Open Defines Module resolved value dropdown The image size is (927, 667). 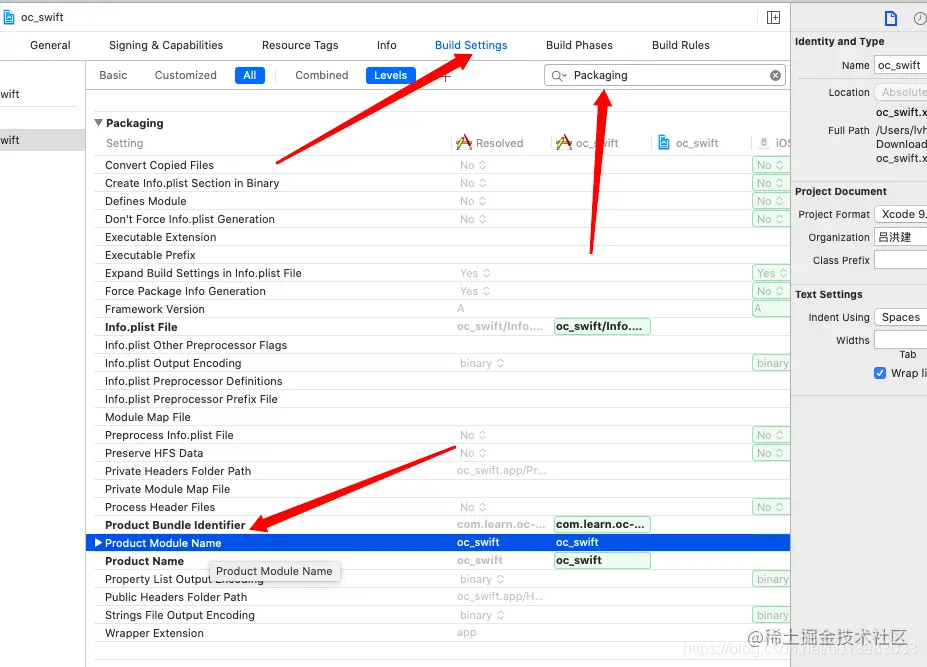pos(473,201)
